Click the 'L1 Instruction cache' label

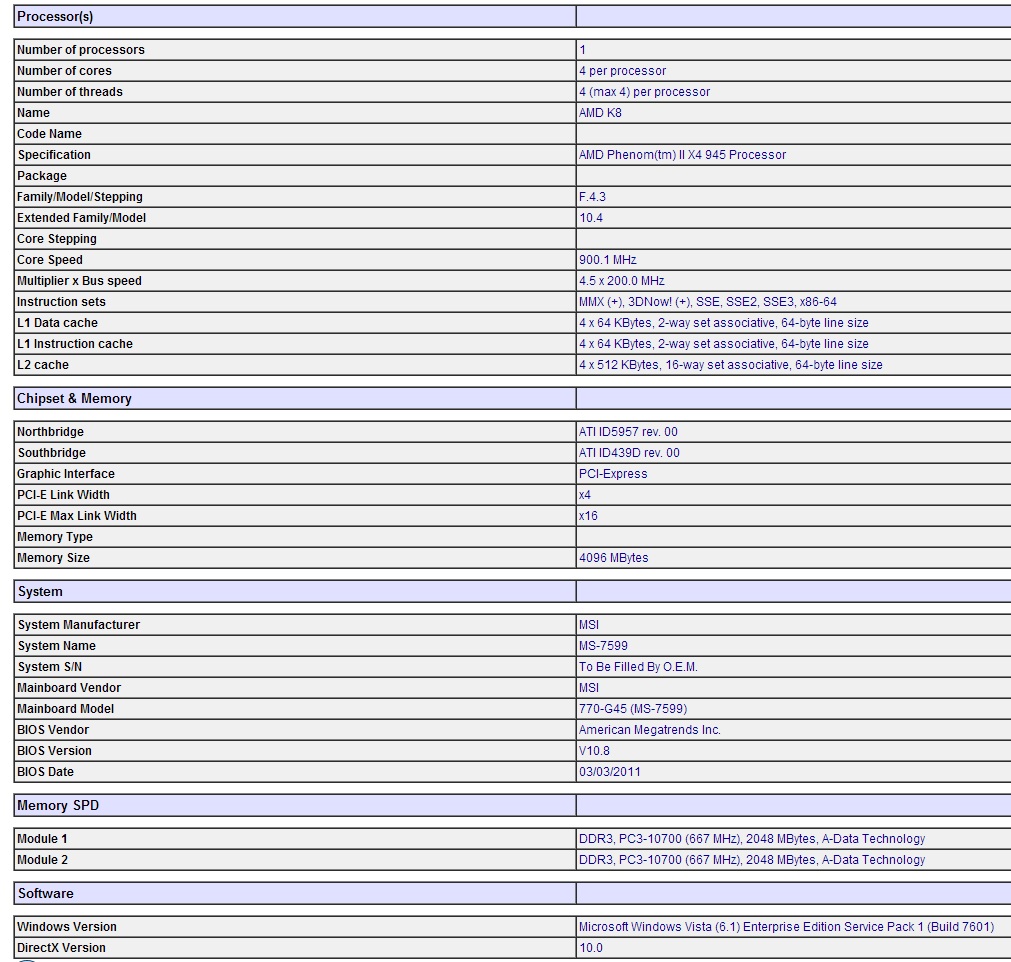pos(75,344)
